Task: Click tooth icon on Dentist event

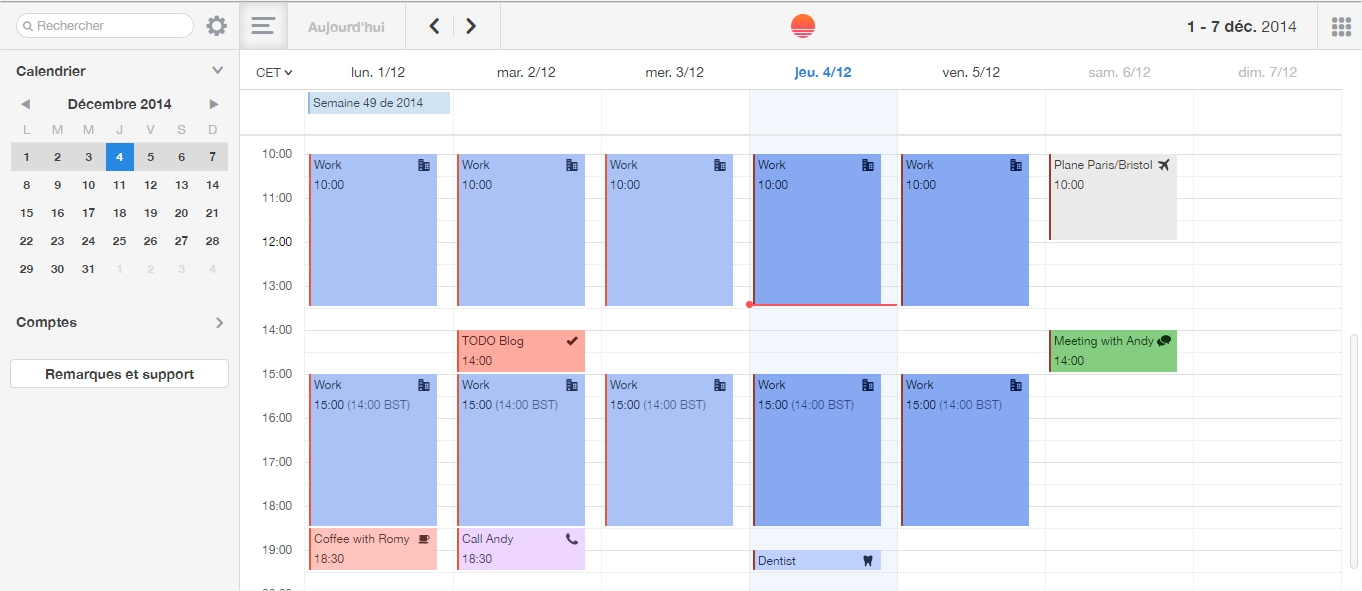Action: [x=867, y=561]
